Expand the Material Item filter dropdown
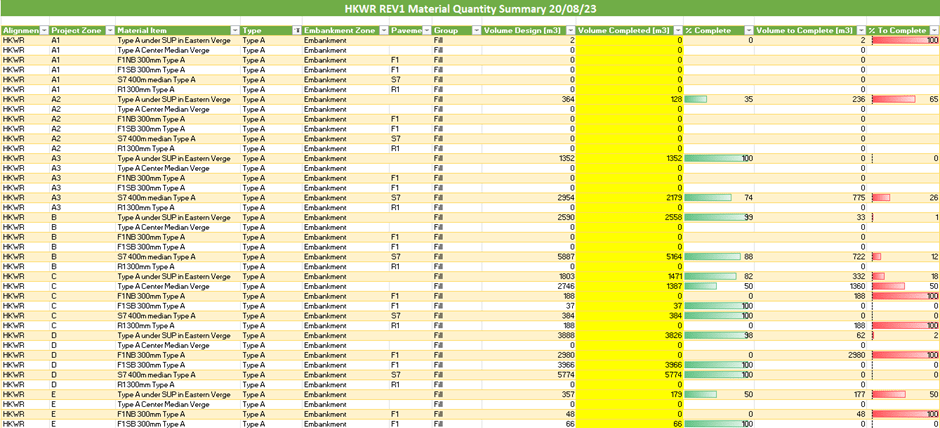Image resolution: width=940 pixels, height=428 pixels. coord(233,31)
